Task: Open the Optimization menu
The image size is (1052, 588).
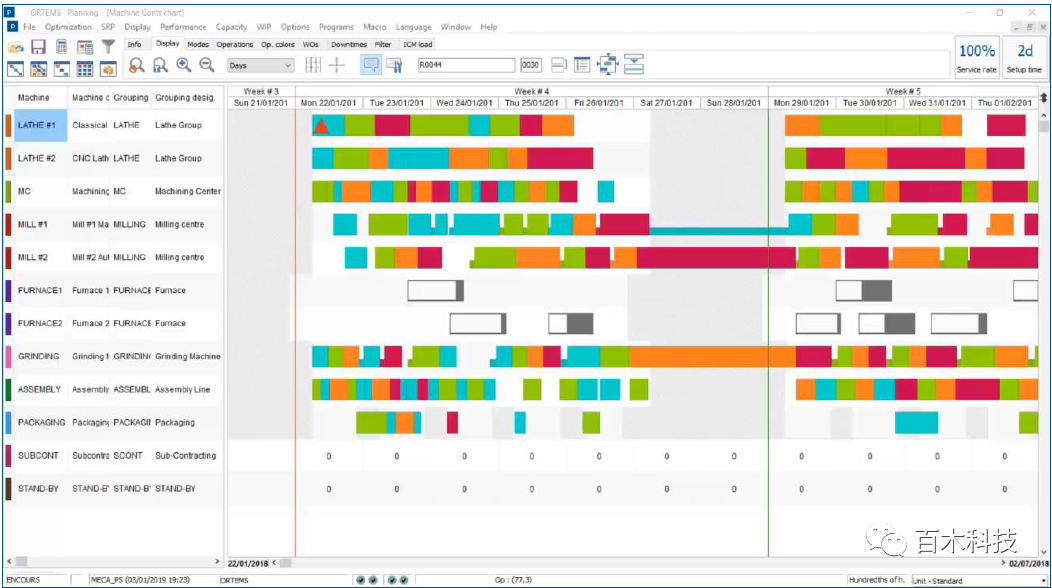Action: pyautogui.click(x=68, y=27)
